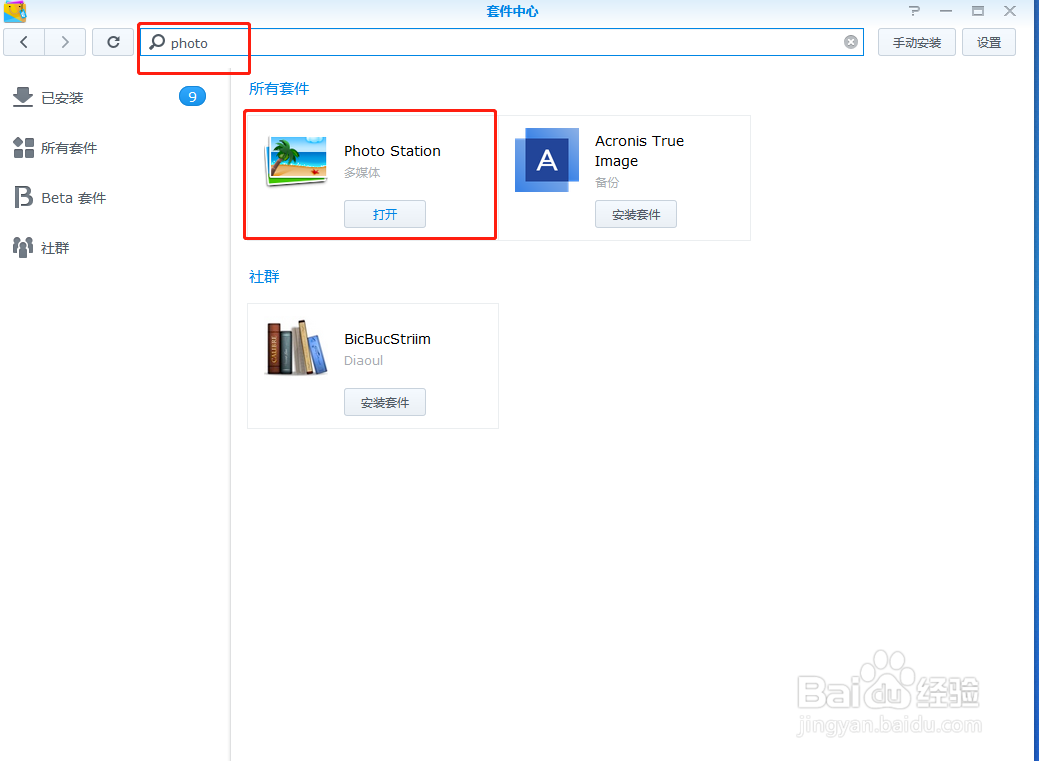Click the installed count badge showing 9

click(192, 97)
